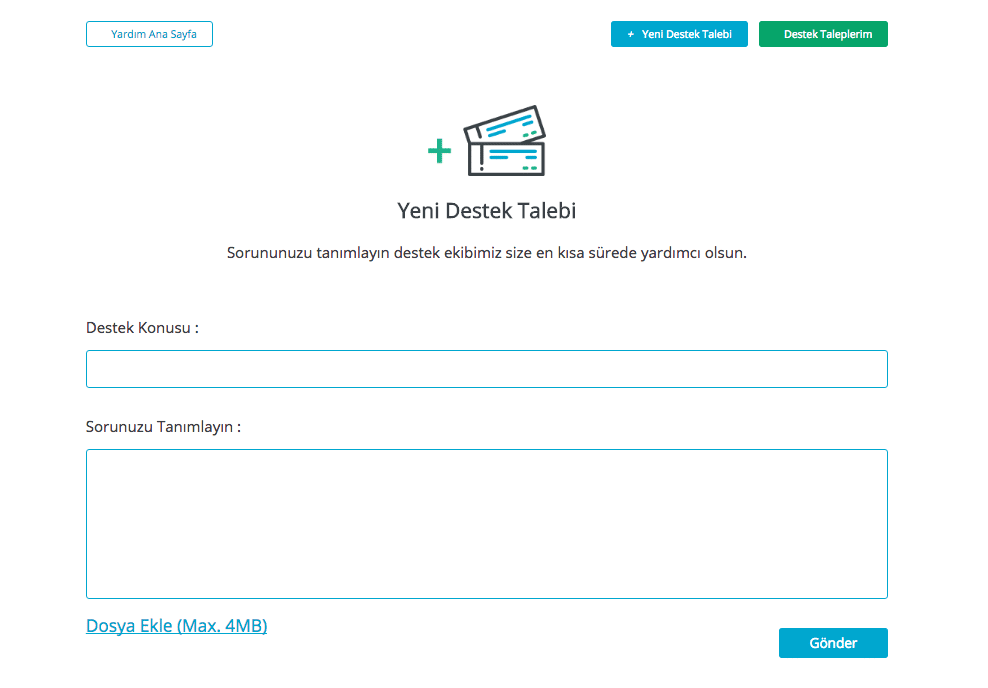This screenshot has height=688, width=988.
Task: Click inside the Sorunuzu Tanımlayın text area
Action: 486,523
